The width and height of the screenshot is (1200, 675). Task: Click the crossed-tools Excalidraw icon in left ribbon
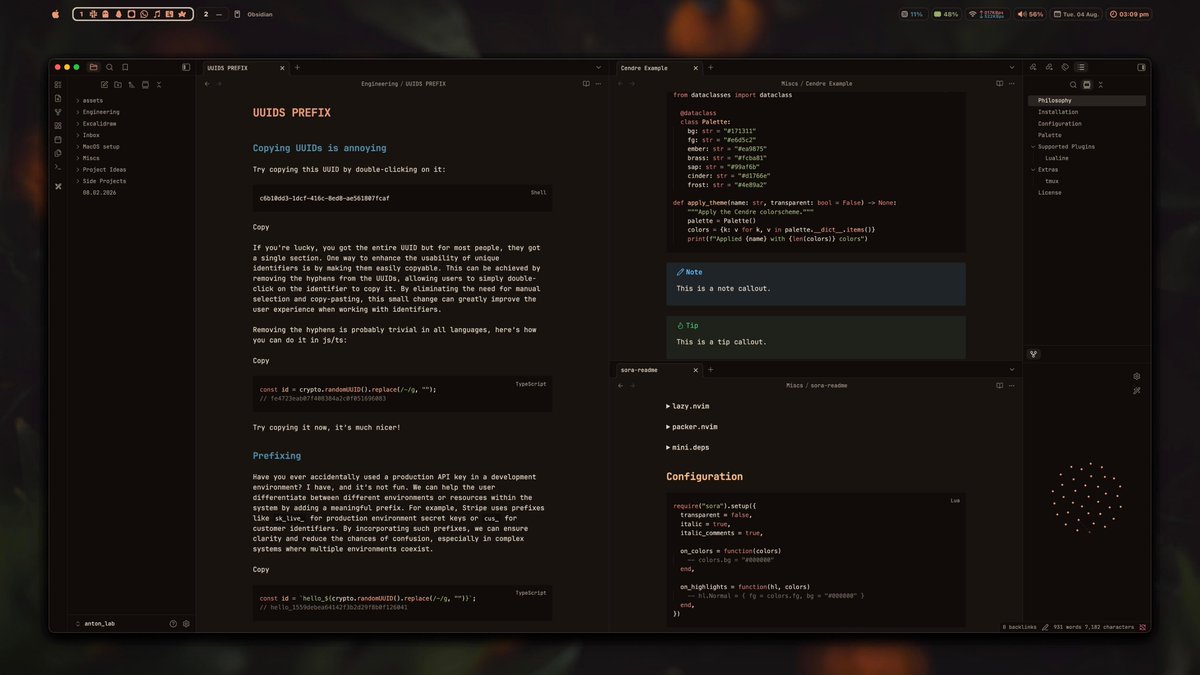click(58, 186)
